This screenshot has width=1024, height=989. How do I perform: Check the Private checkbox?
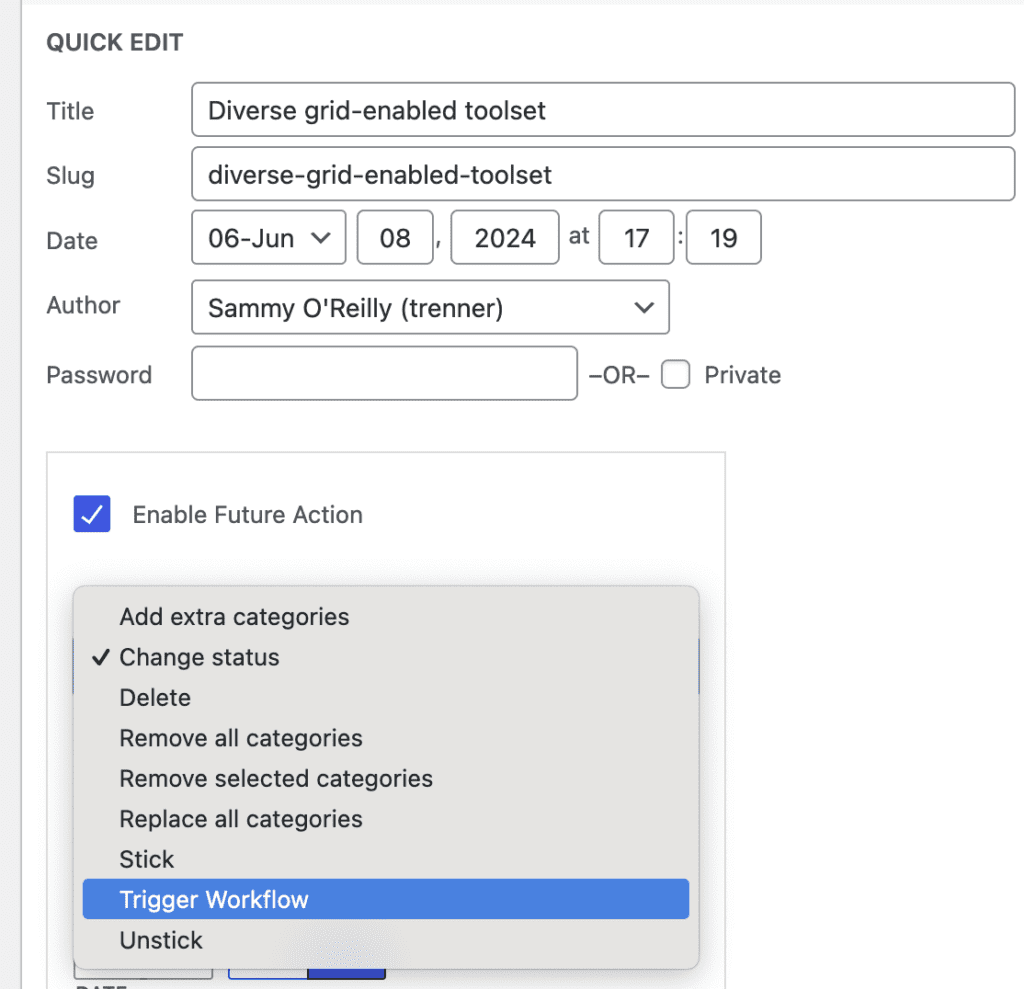pyautogui.click(x=676, y=375)
